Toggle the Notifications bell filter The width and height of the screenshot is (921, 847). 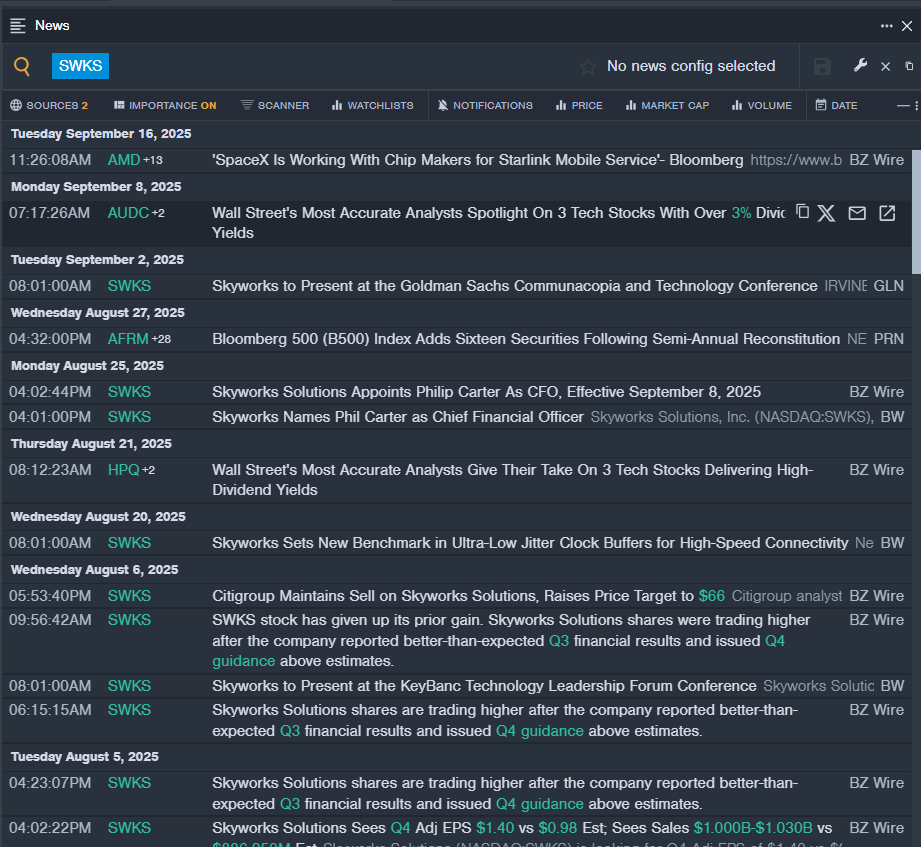click(x=486, y=105)
